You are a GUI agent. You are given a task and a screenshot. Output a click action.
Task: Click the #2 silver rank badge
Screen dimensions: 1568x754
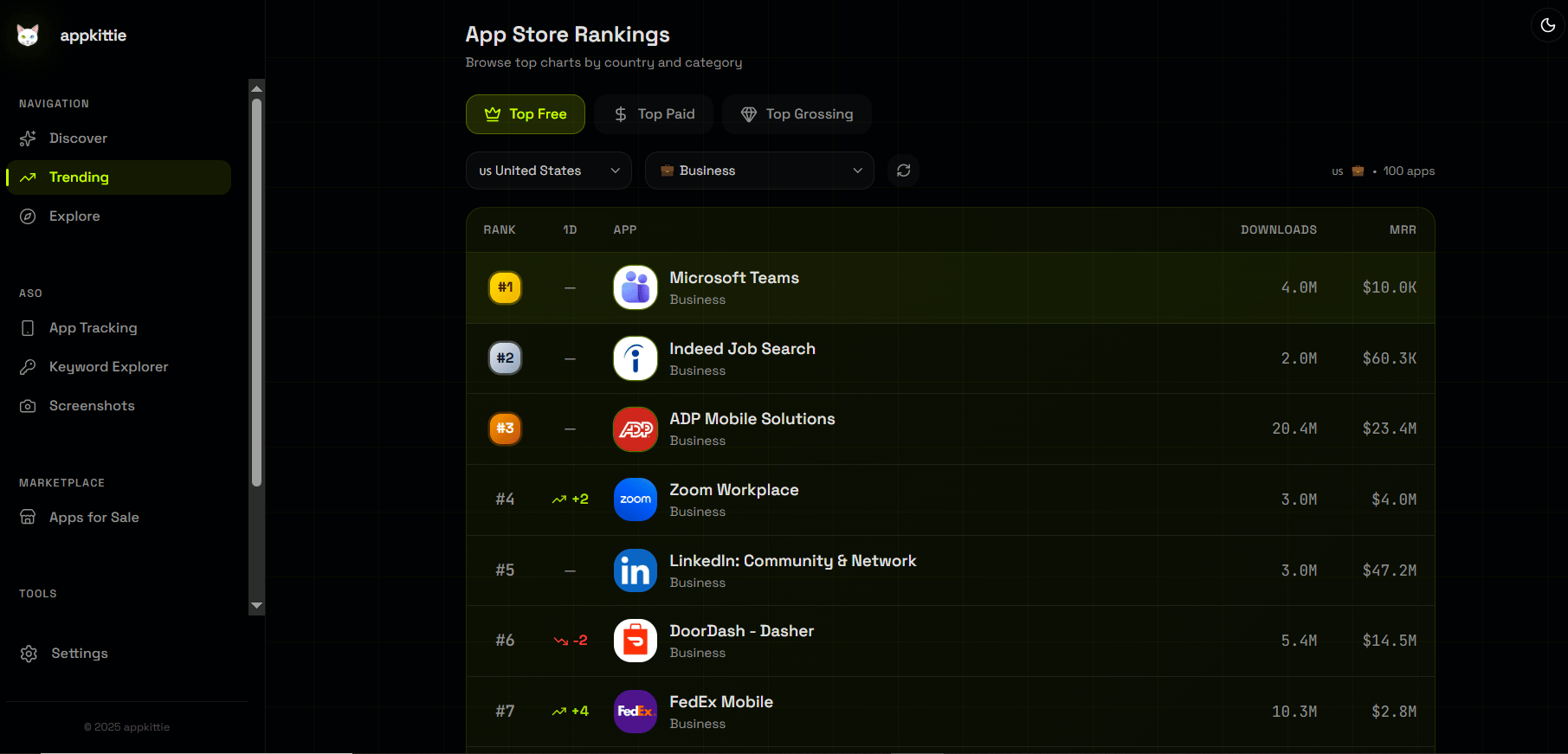pos(506,358)
